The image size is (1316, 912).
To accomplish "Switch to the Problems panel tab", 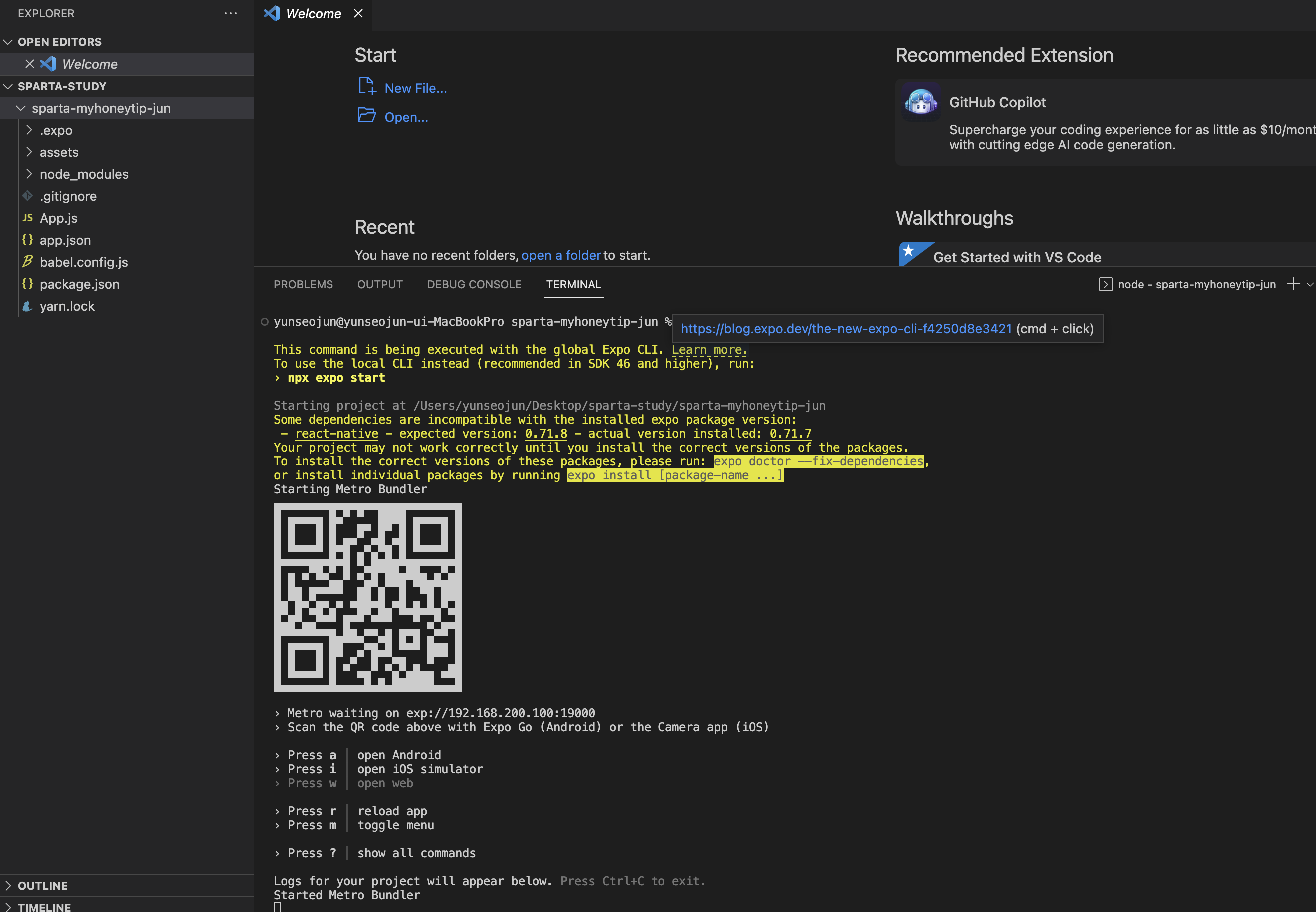I will coord(304,284).
